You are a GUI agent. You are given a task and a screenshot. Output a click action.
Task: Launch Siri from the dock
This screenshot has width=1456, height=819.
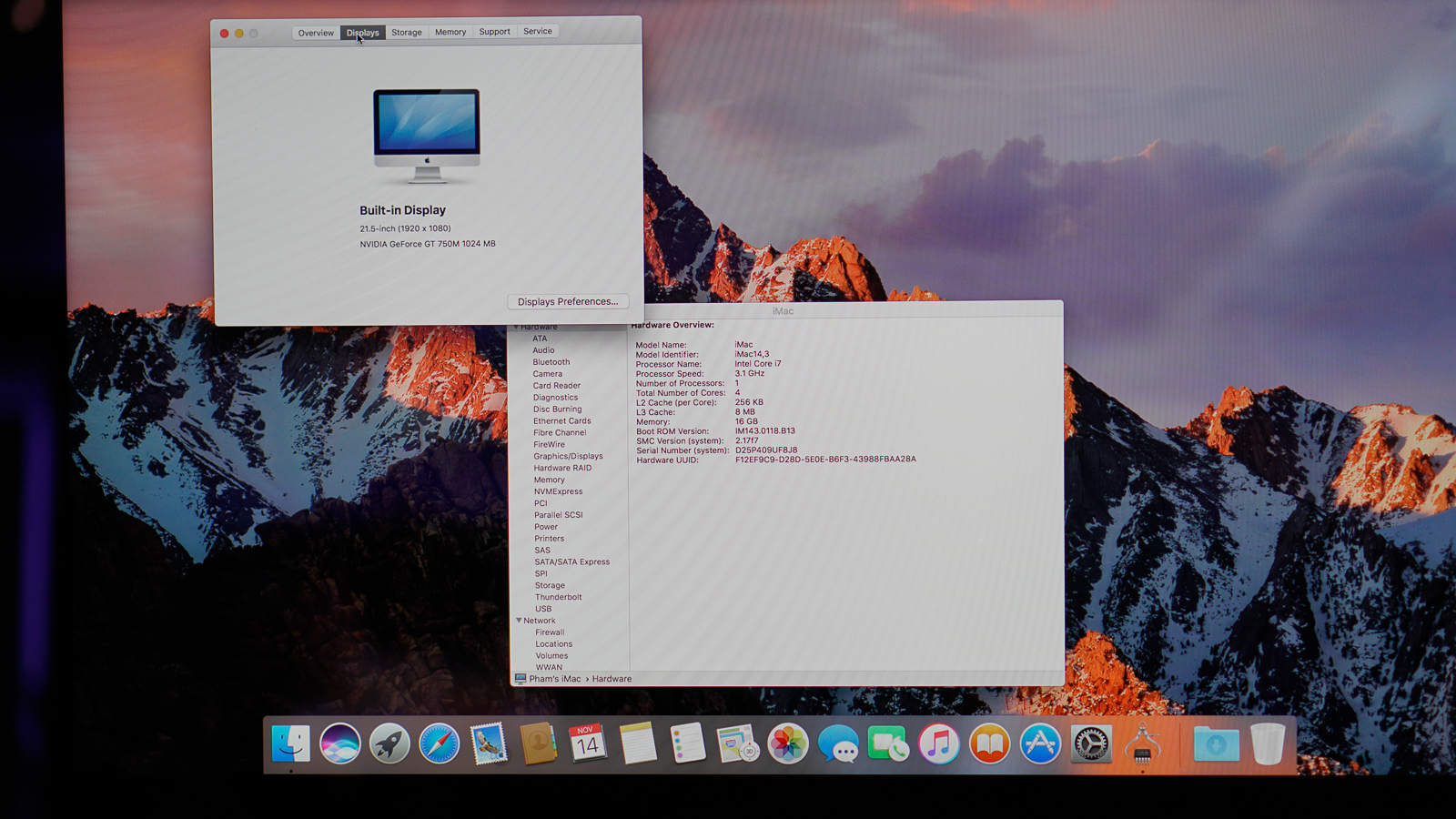[340, 744]
